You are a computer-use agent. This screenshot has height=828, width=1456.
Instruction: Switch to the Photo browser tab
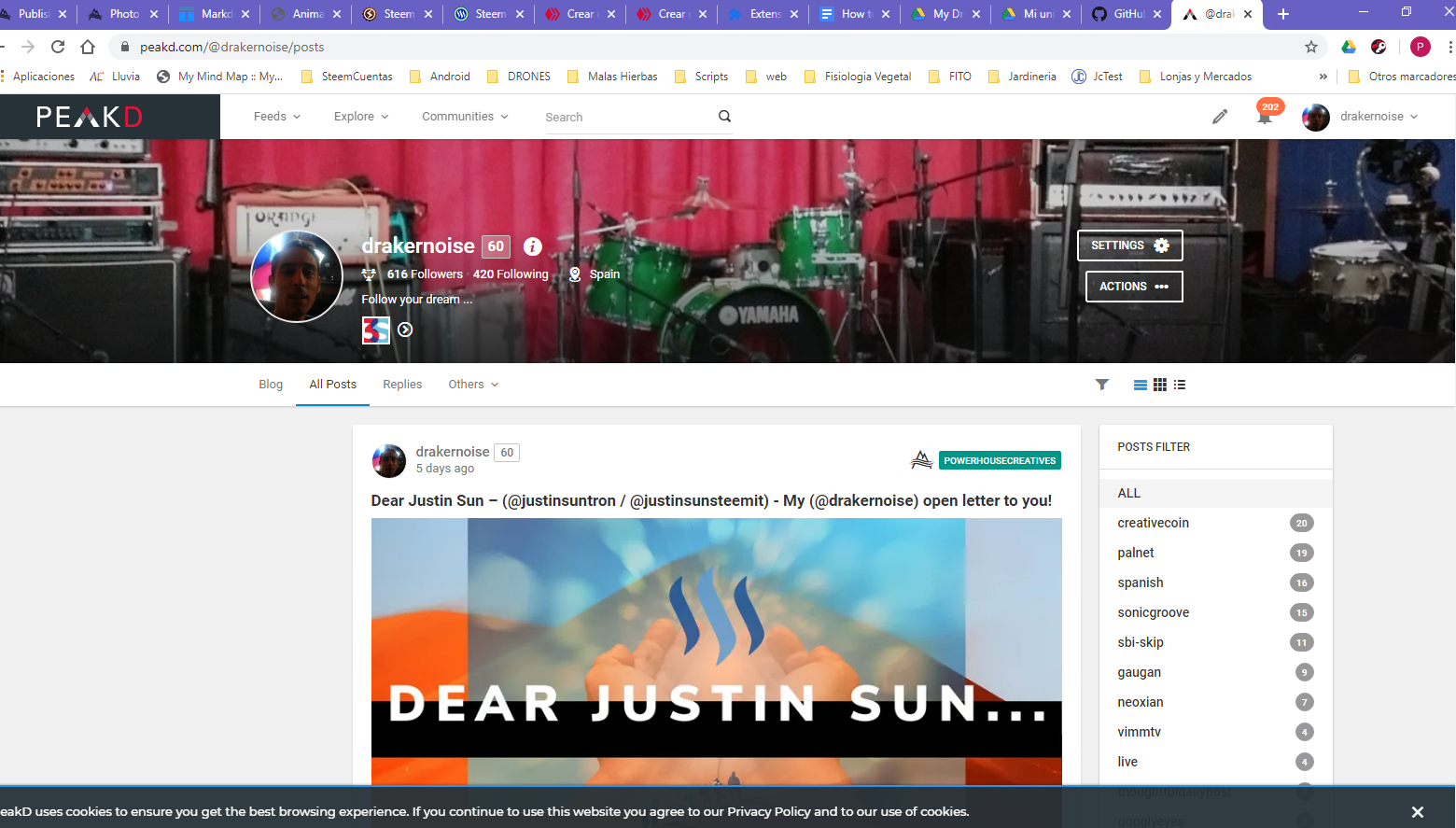click(121, 14)
